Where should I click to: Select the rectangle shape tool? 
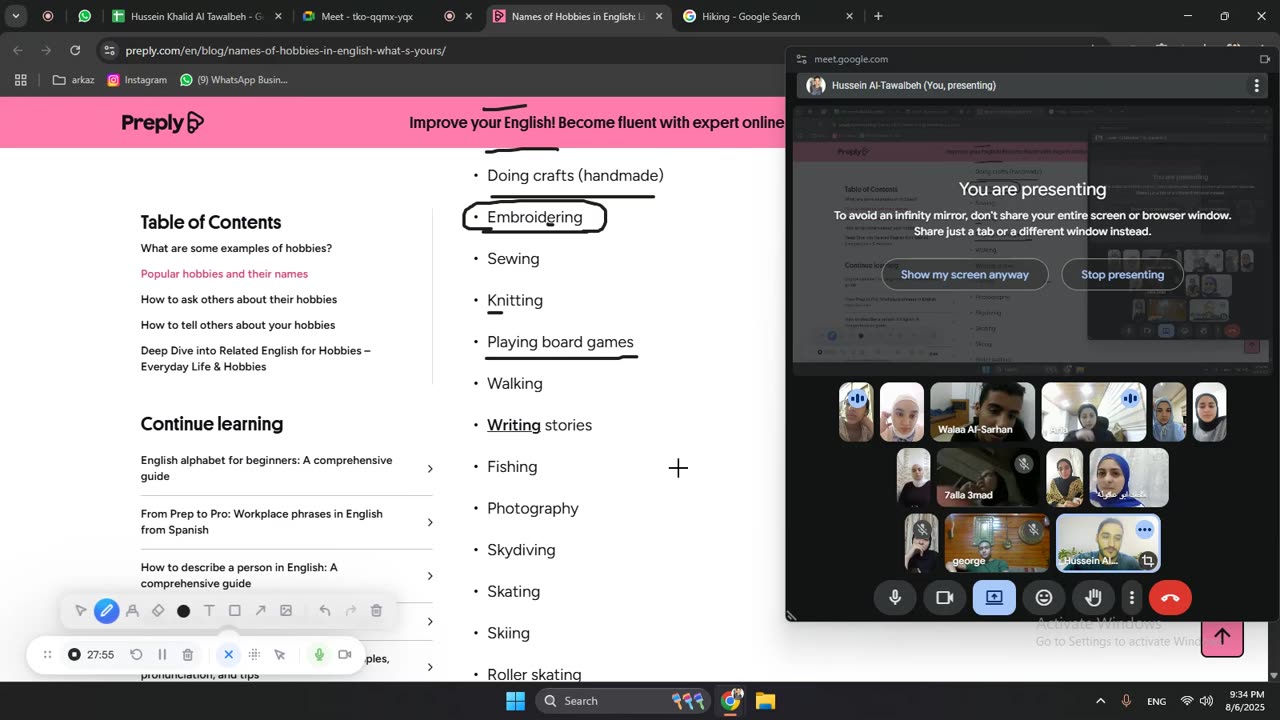tap(235, 611)
